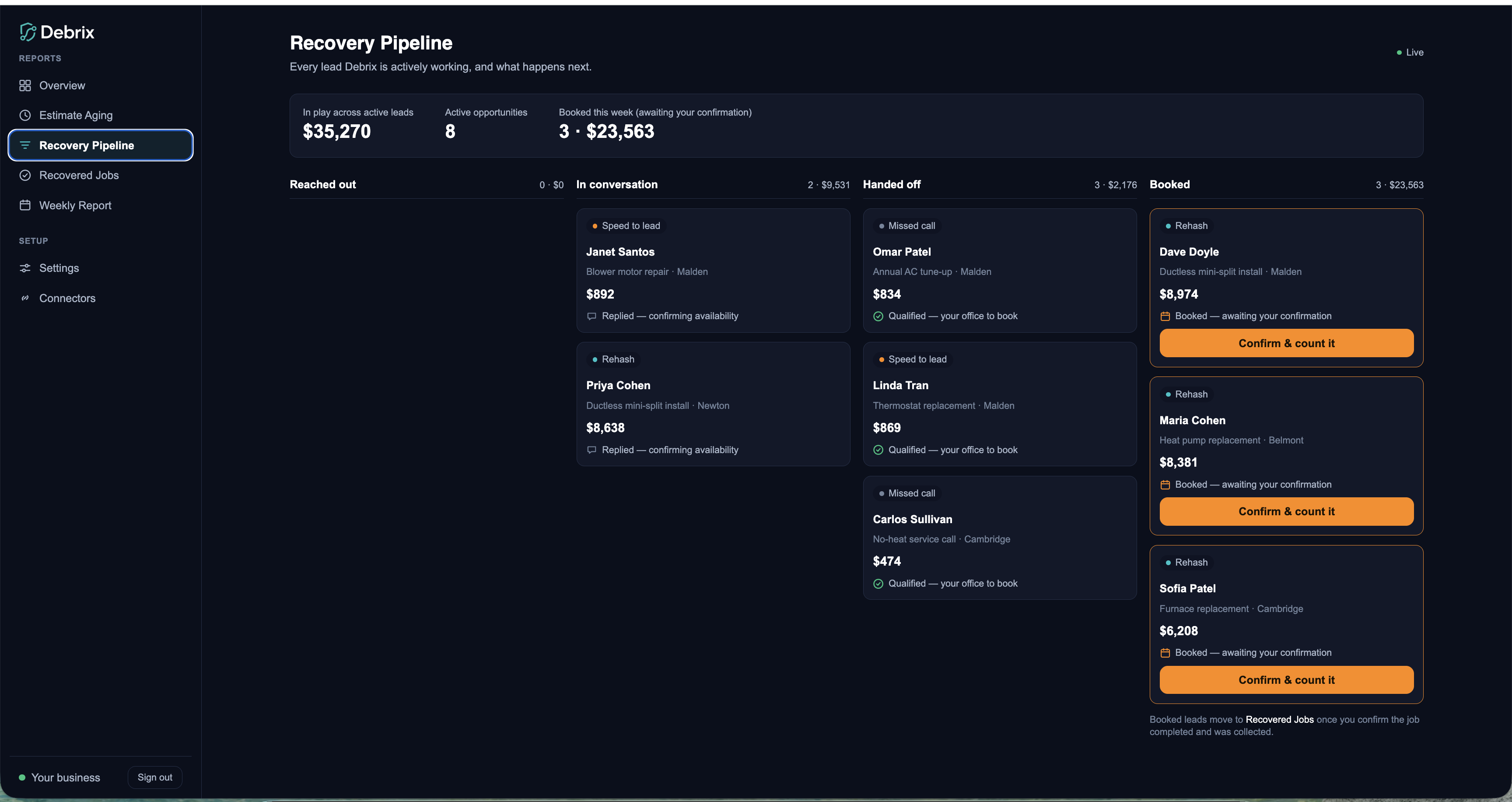This screenshot has width=1512, height=802.
Task: Click the Speed to lead tag on Janet Santos card
Action: click(x=626, y=226)
